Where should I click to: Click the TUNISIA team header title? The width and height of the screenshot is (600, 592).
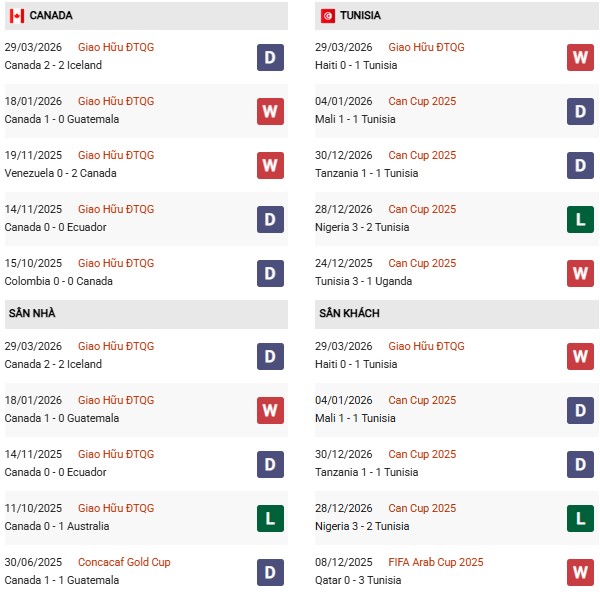pyautogui.click(x=360, y=16)
